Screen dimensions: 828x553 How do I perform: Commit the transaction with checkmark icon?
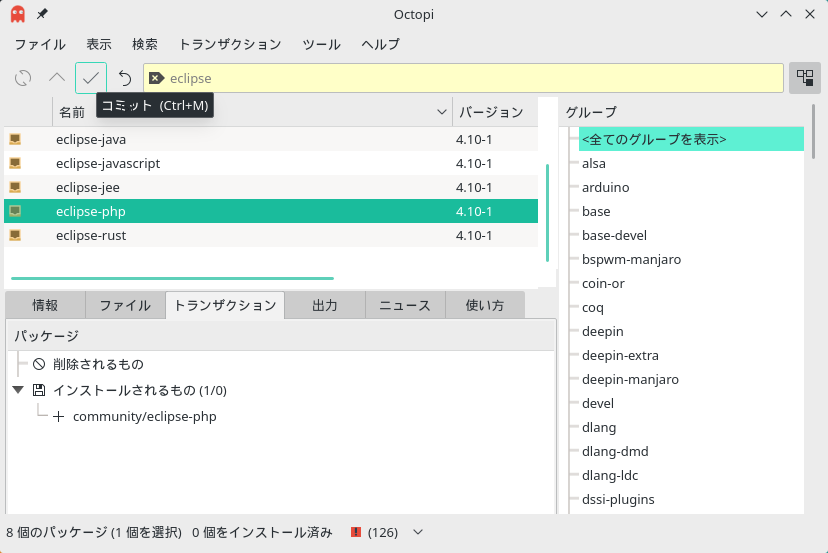[91, 78]
